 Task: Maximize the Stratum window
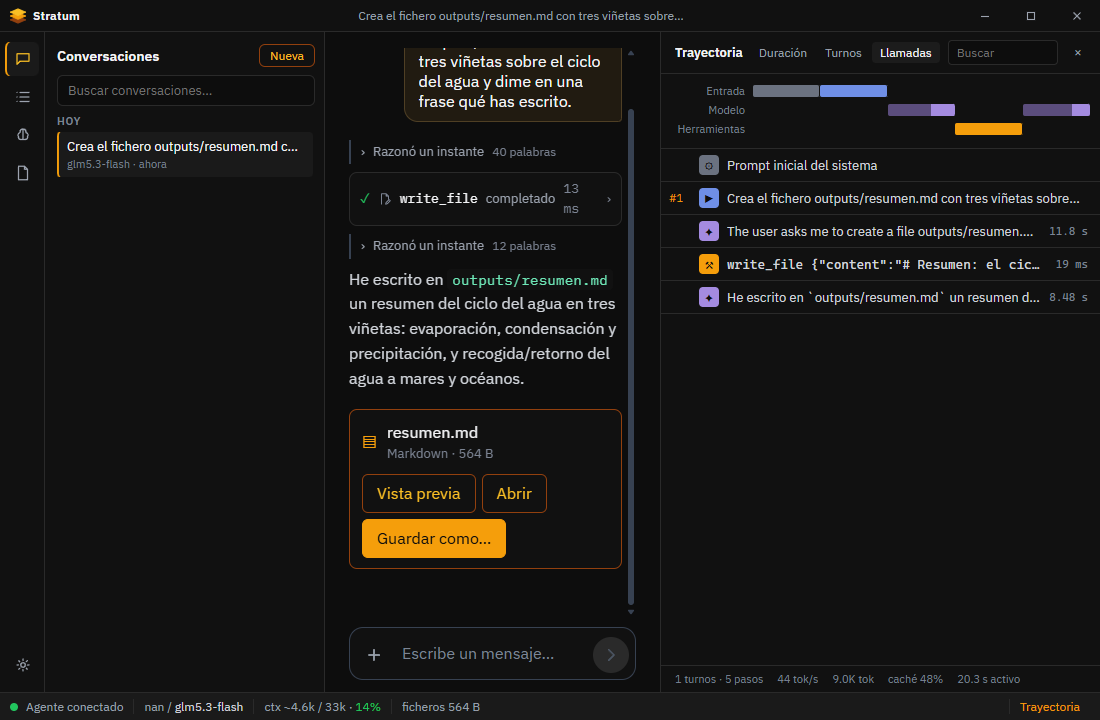click(1031, 15)
